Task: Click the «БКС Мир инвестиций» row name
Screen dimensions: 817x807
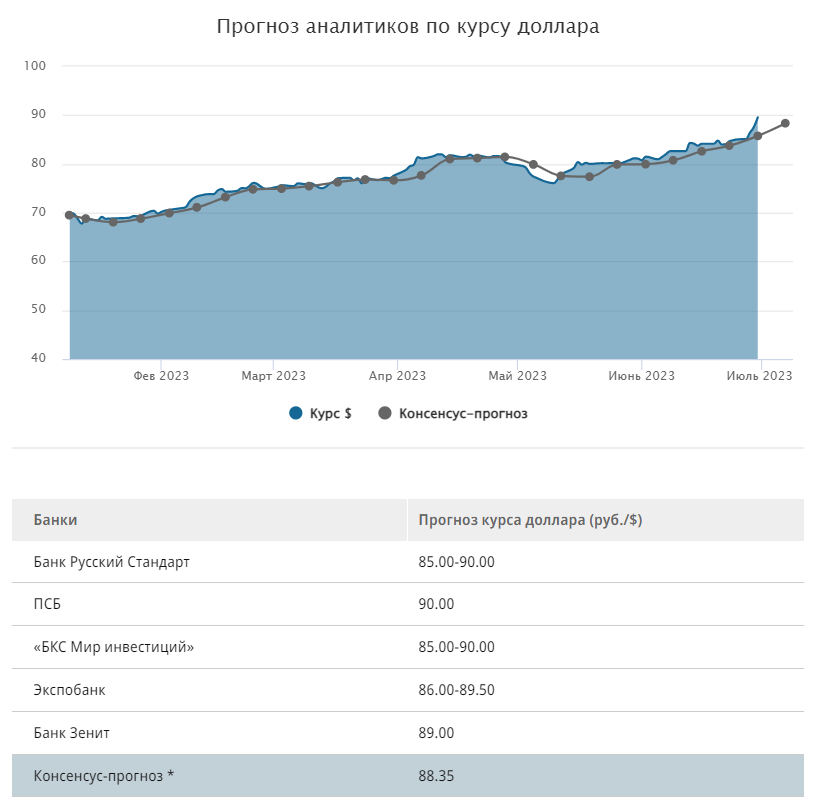Action: pyautogui.click(x=113, y=647)
